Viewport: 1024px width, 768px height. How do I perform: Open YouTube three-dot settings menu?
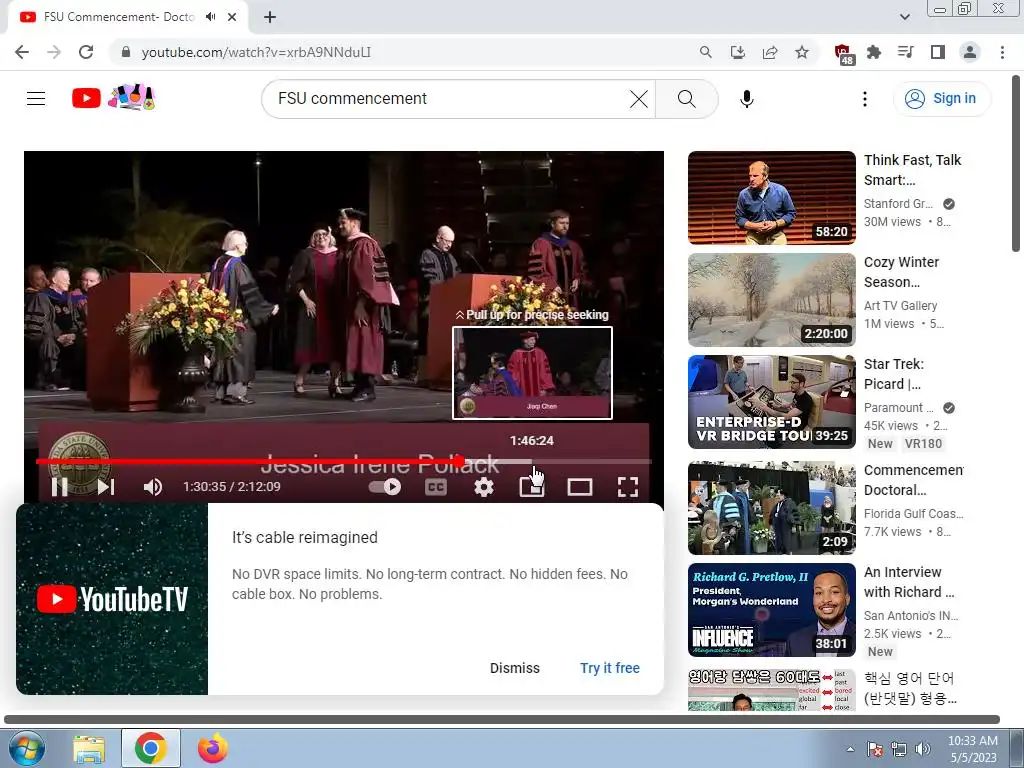click(865, 99)
